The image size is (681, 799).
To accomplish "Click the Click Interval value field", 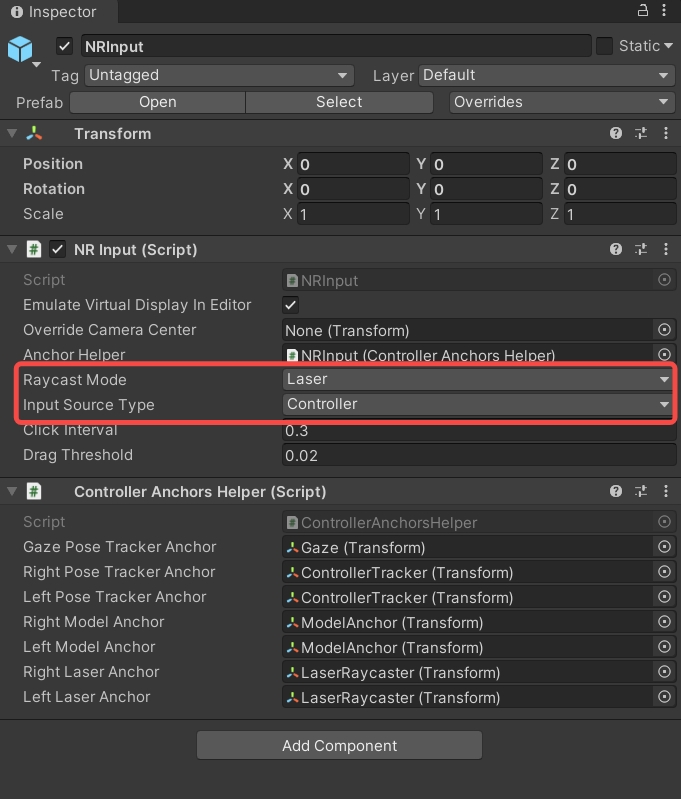I will point(478,430).
